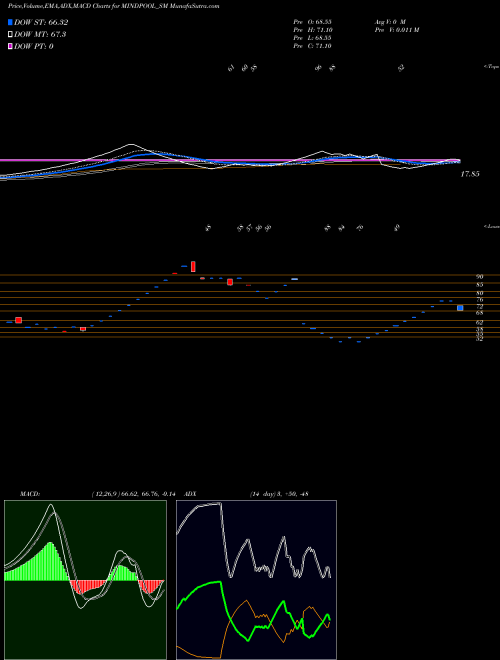
Task: Click the 90 price axis label
Action: (x=479, y=277)
